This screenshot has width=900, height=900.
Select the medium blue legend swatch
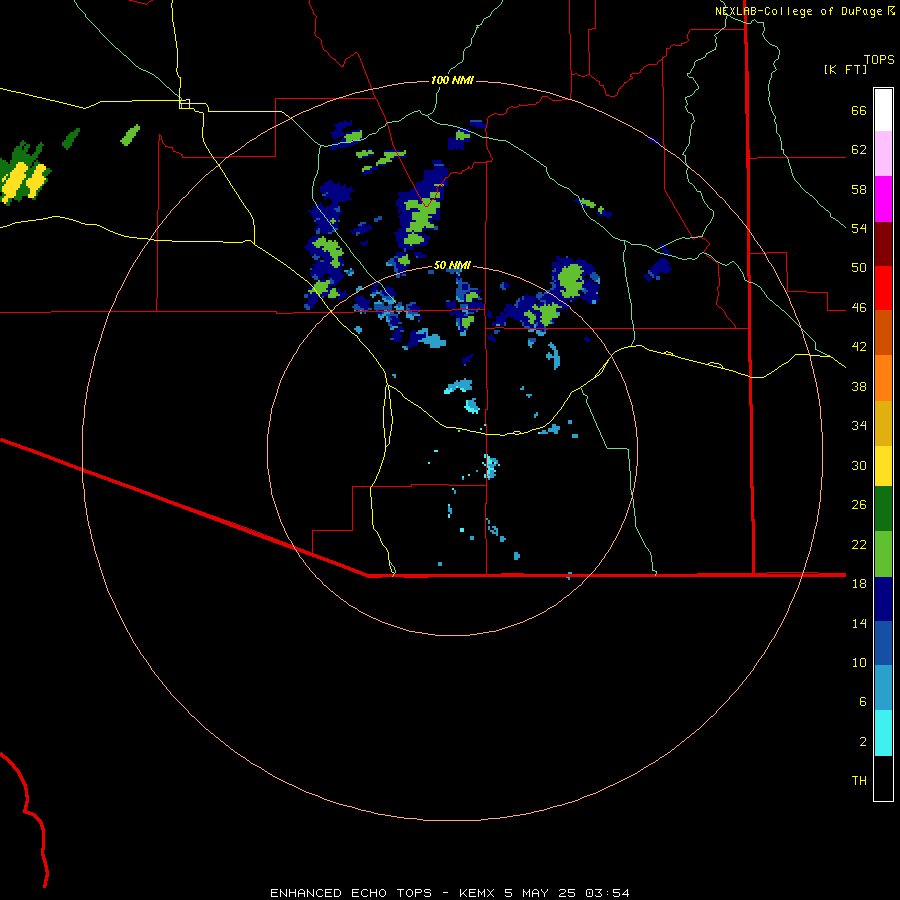click(883, 643)
